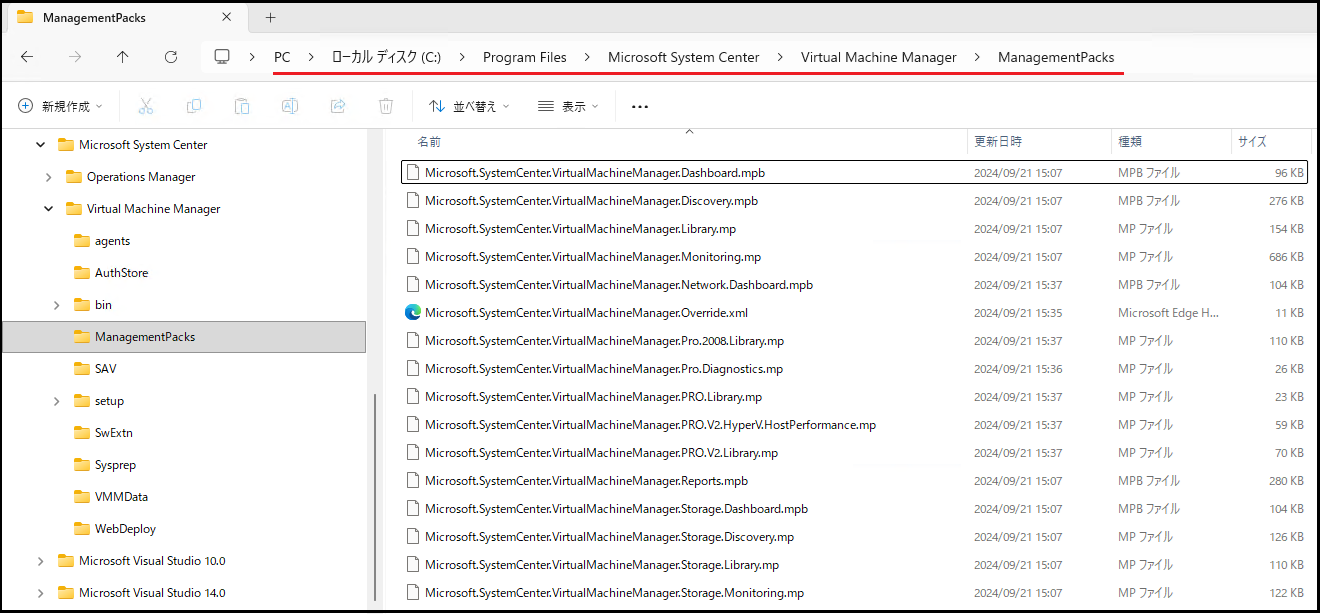
Task: Open a new tab with plus button
Action: pos(271,17)
